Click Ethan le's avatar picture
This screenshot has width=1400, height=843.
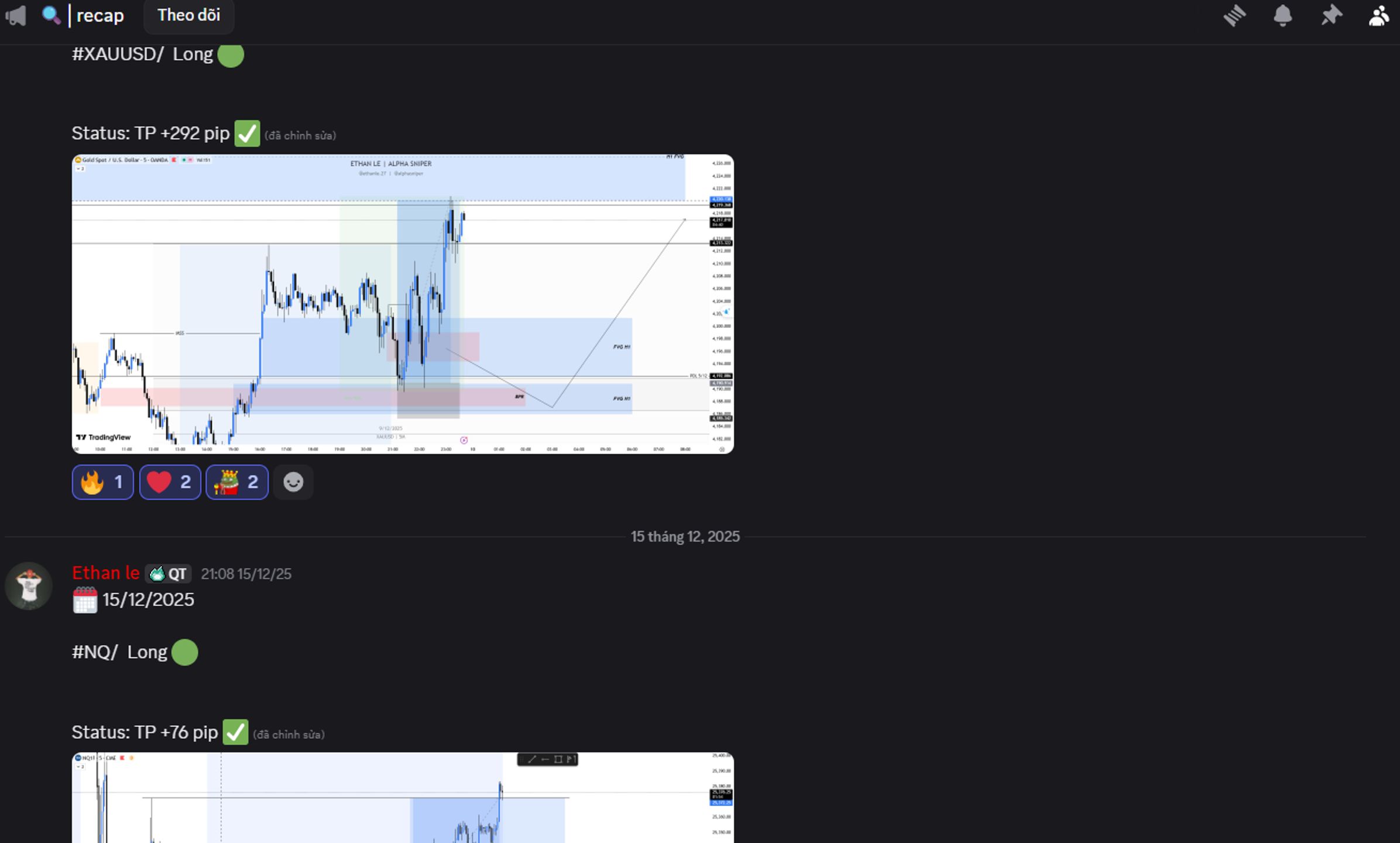tap(29, 586)
